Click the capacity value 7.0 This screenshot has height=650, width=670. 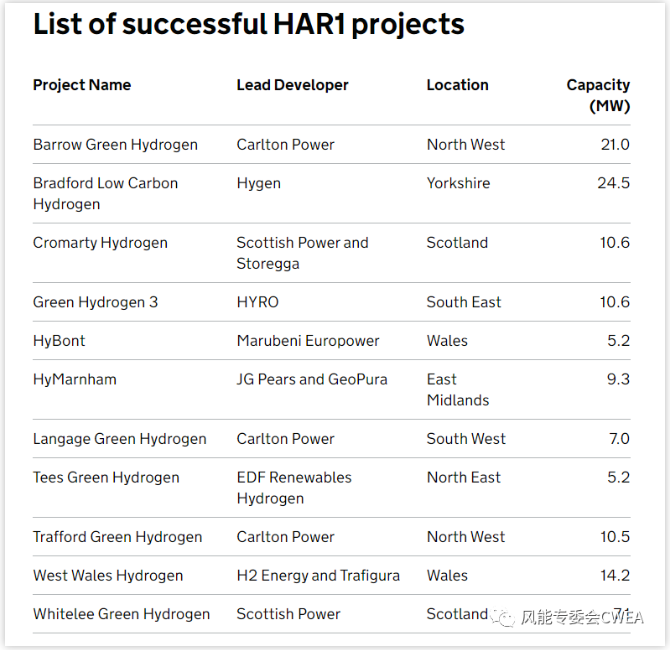620,439
